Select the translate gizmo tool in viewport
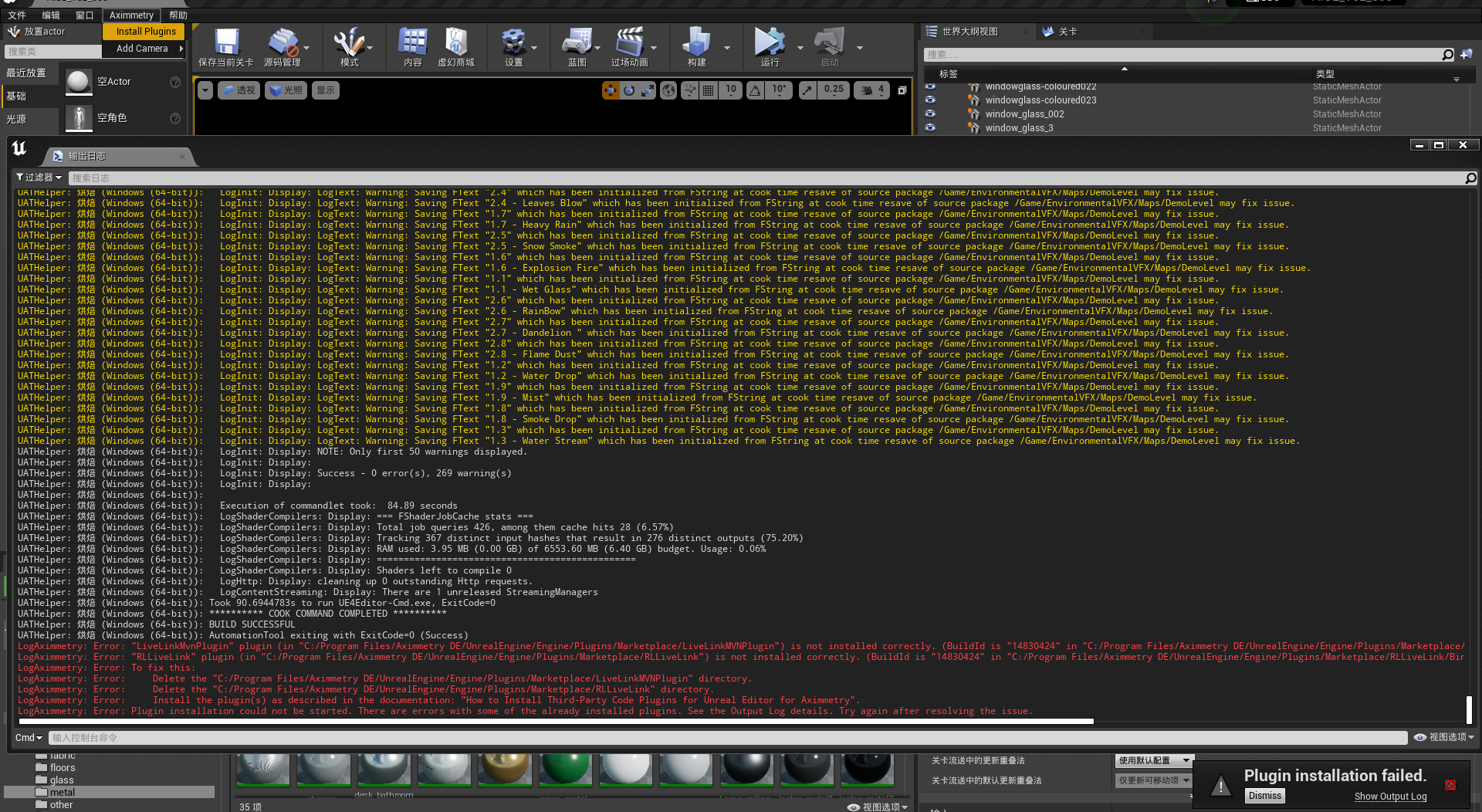The height and width of the screenshot is (812, 1482). [x=611, y=90]
